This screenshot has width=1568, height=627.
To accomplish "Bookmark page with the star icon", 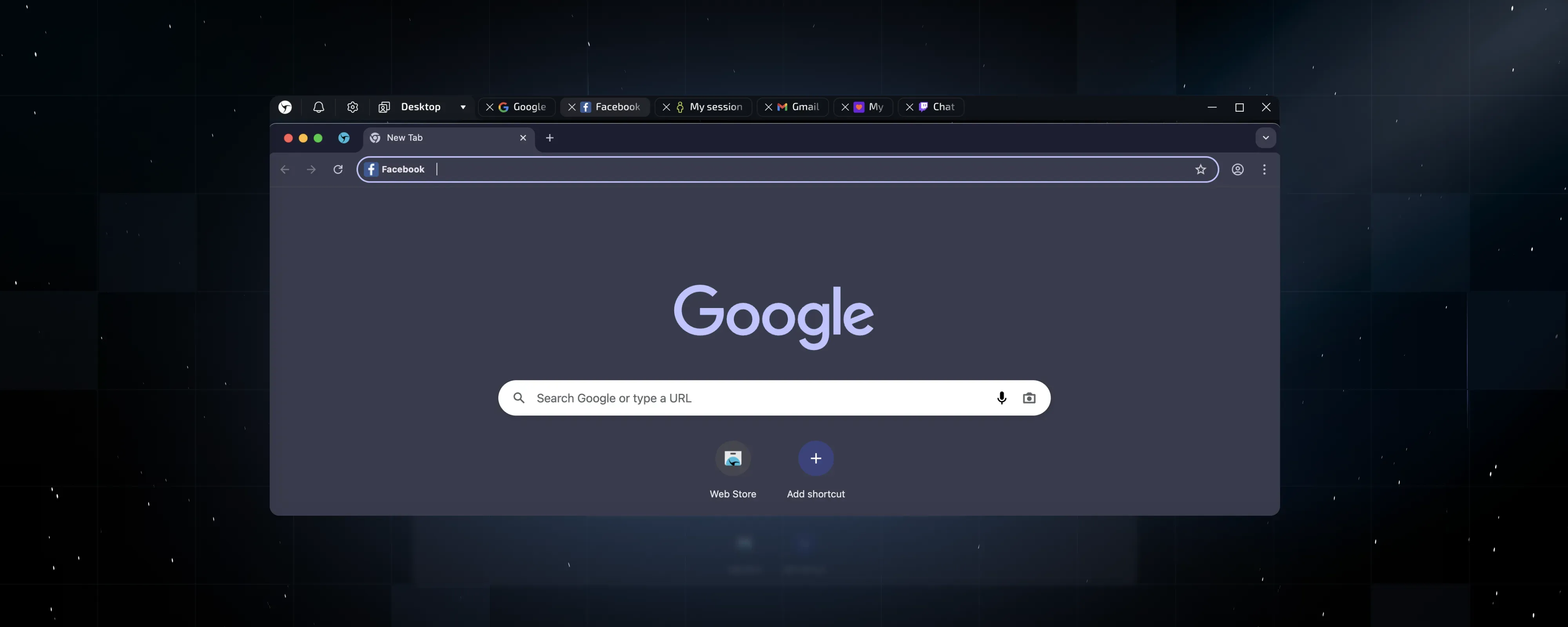I will point(1200,169).
